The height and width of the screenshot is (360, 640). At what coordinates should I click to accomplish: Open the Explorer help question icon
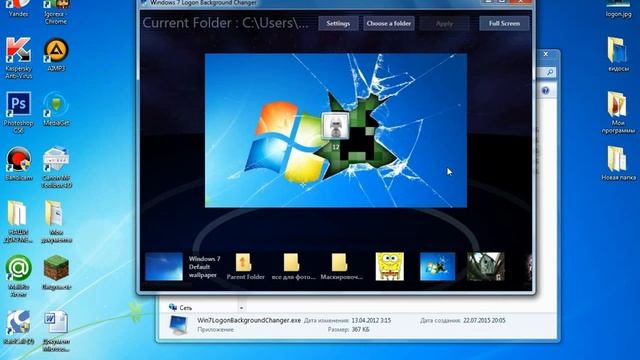(546, 91)
